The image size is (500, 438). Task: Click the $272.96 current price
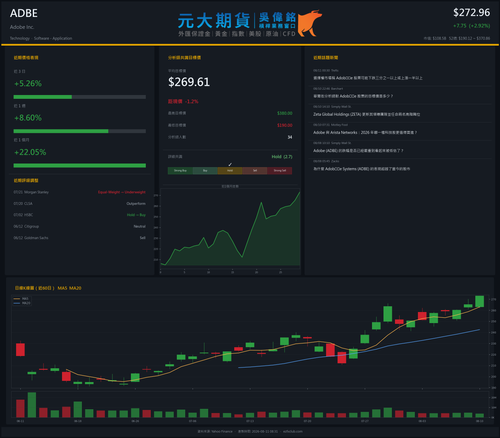click(x=471, y=13)
